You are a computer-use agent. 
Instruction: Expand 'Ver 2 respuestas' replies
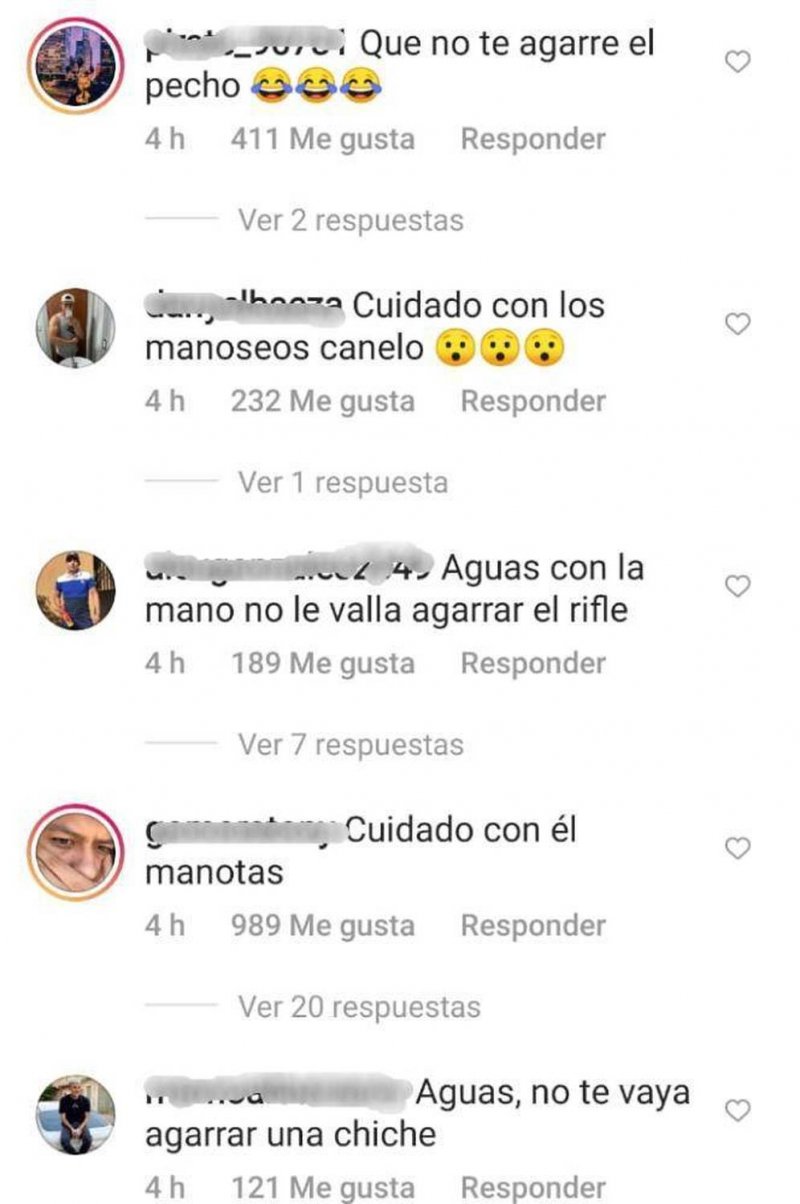[x=350, y=220]
